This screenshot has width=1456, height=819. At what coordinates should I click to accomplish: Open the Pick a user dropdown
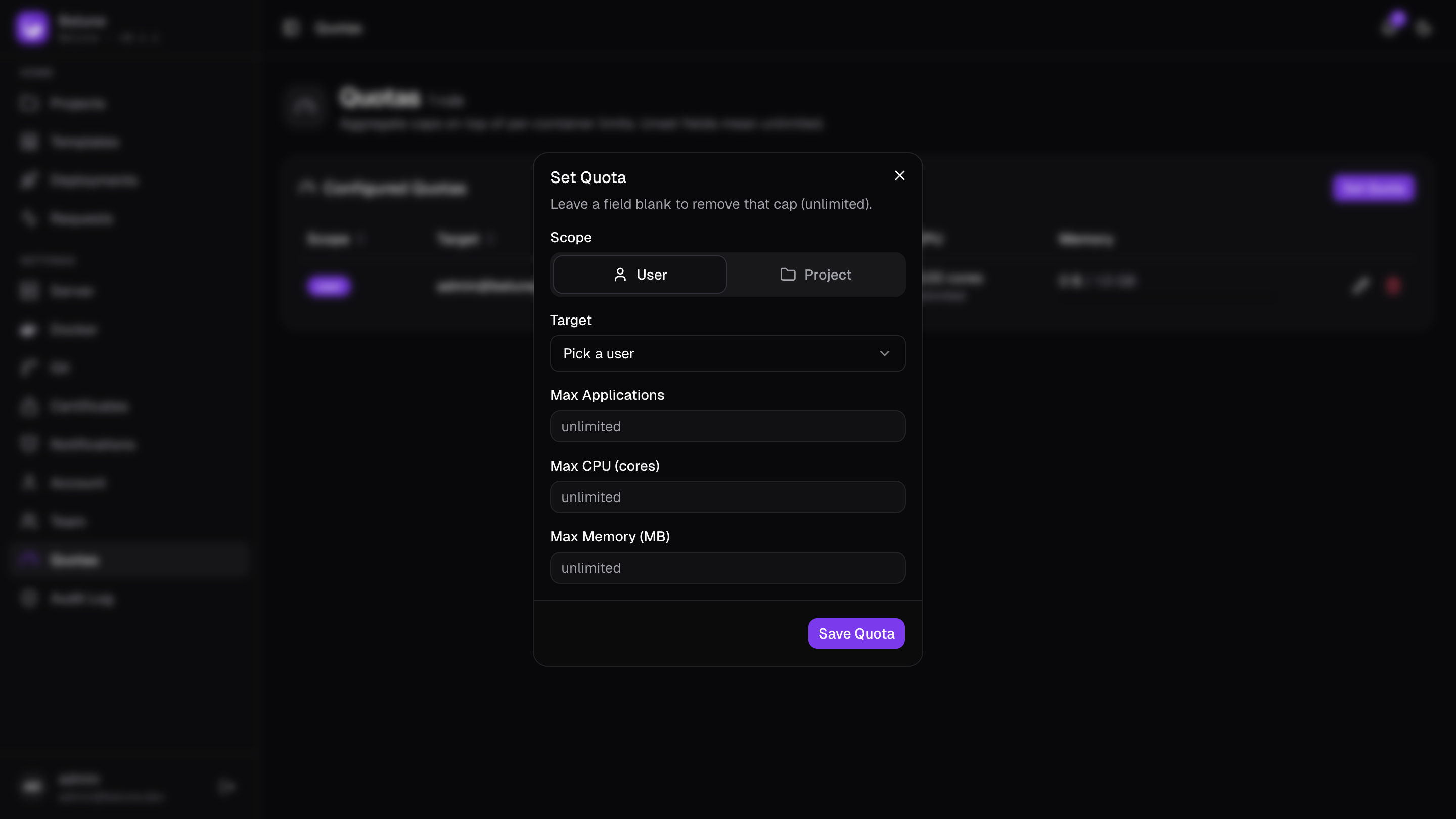tap(727, 353)
